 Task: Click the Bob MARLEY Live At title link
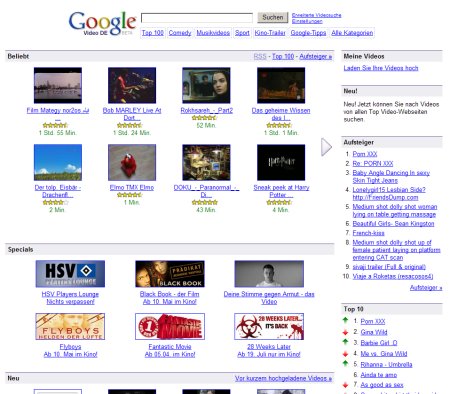pos(132,114)
